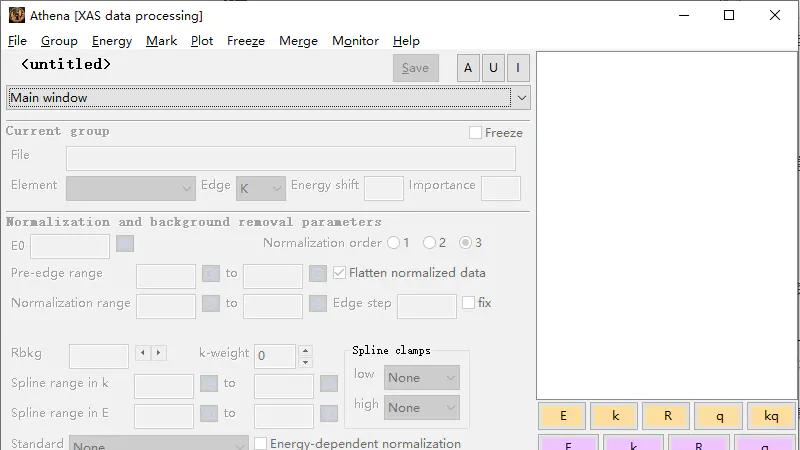Click the File name field

click(x=291, y=159)
